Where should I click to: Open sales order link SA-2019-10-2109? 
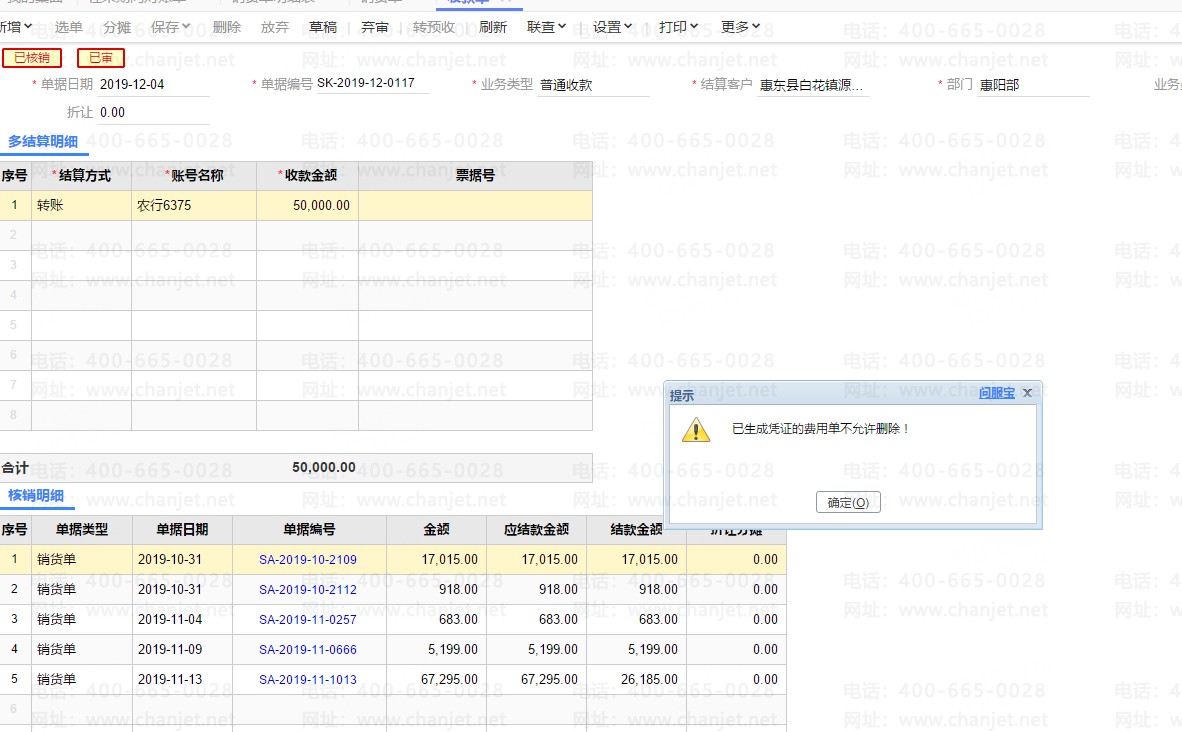[x=308, y=560]
